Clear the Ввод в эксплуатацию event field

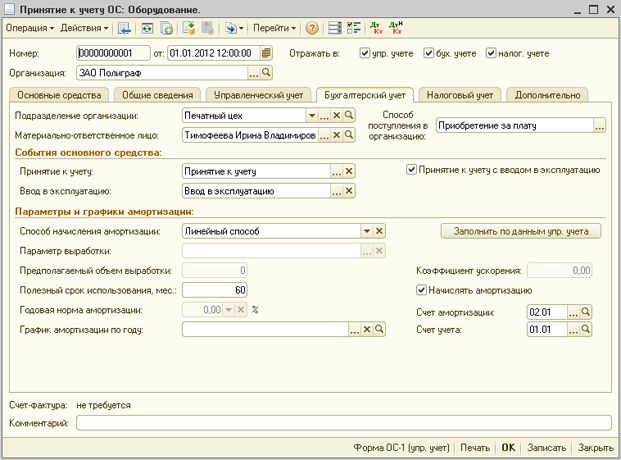[349, 191]
